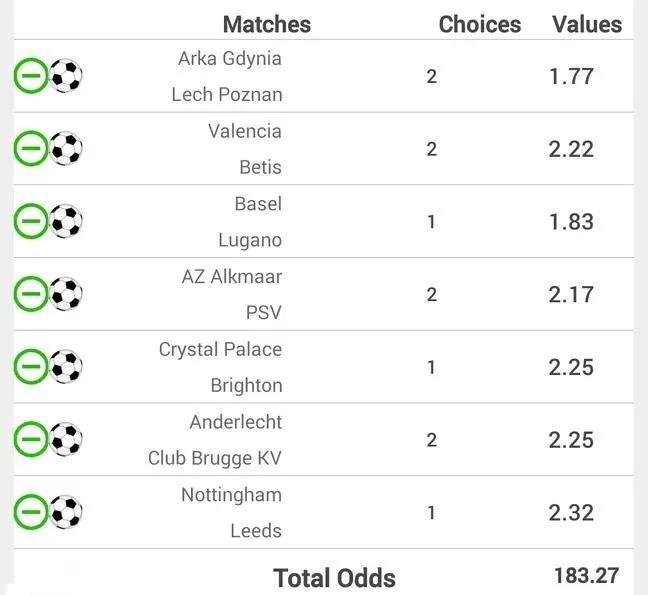Click the 1.77 odds value

point(571,77)
